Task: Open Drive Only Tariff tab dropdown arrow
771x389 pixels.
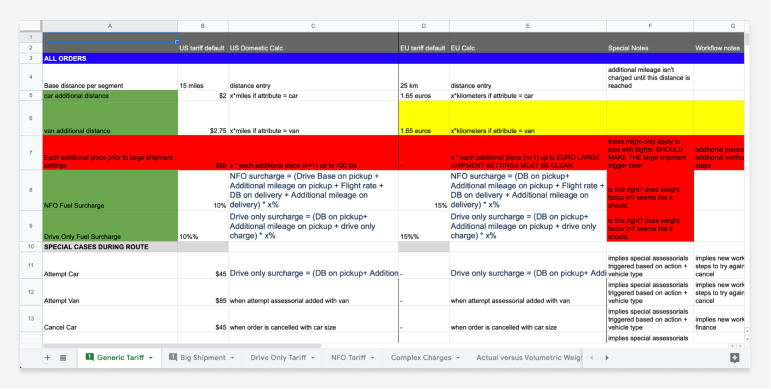Action: tap(312, 358)
